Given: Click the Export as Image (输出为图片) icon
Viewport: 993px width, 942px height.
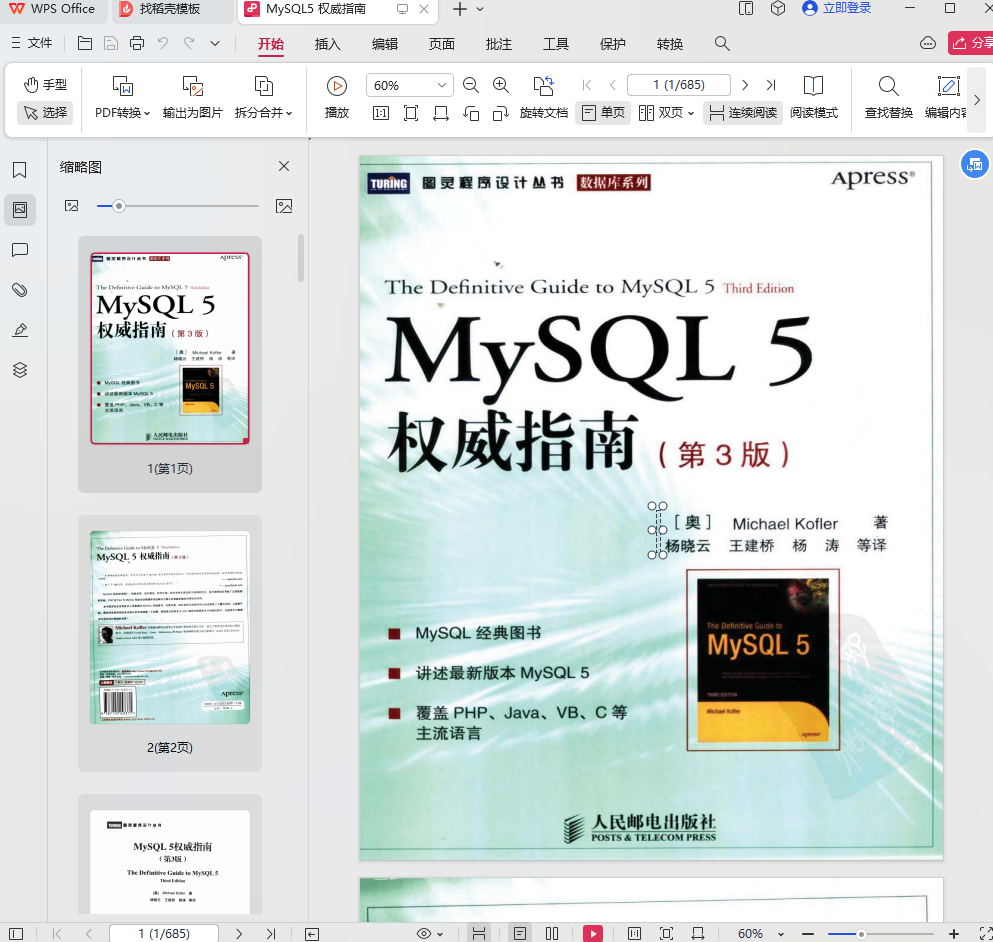Looking at the screenshot, I should (x=193, y=87).
